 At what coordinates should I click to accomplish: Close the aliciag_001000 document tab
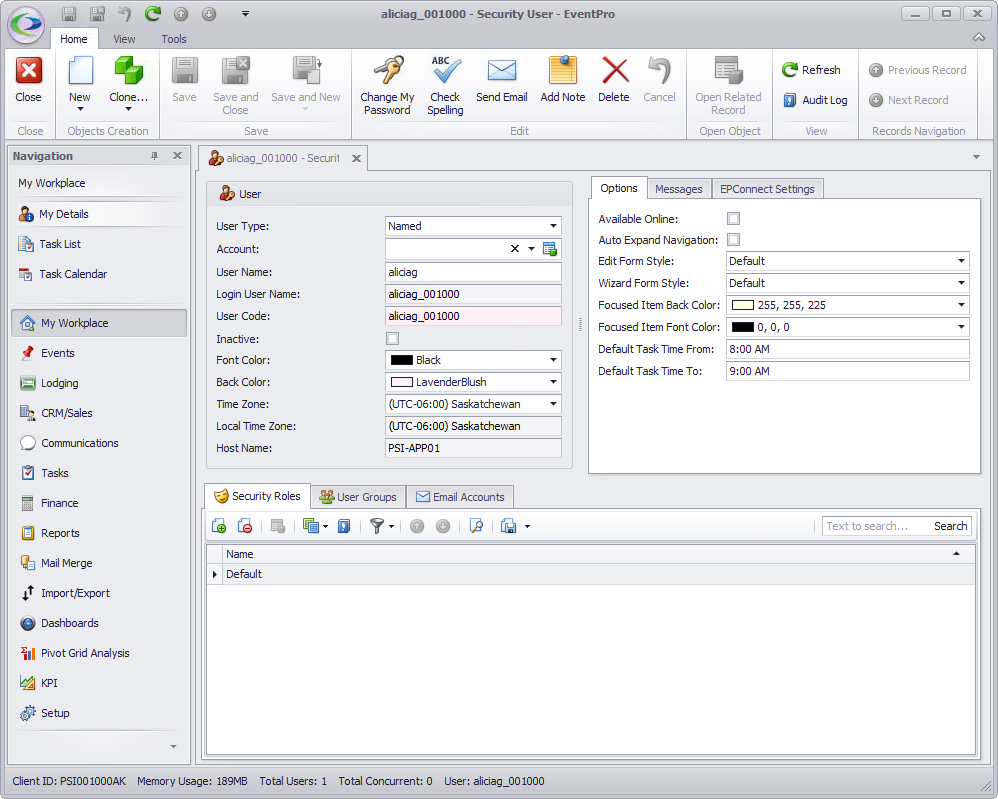point(356,159)
